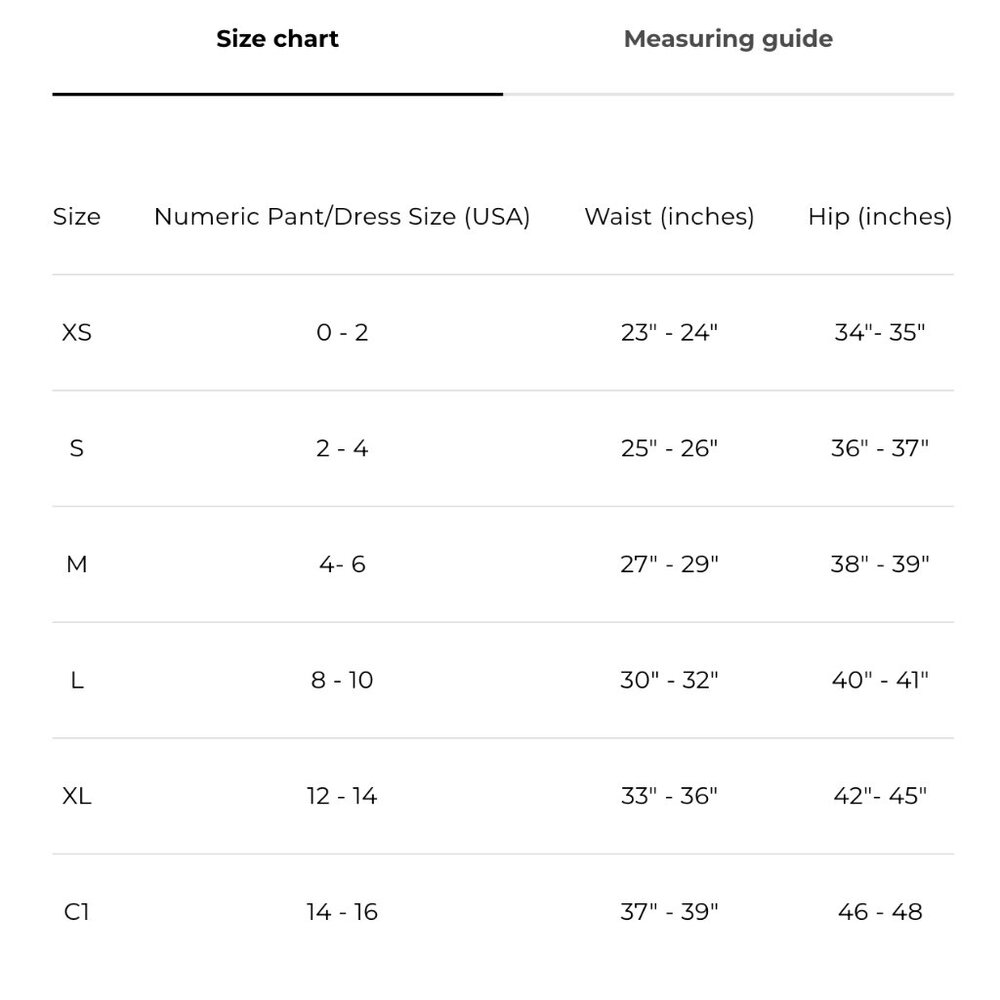The height and width of the screenshot is (1000, 1000).
Task: Click the 0 - 2 numeric size cell
Action: click(x=342, y=333)
